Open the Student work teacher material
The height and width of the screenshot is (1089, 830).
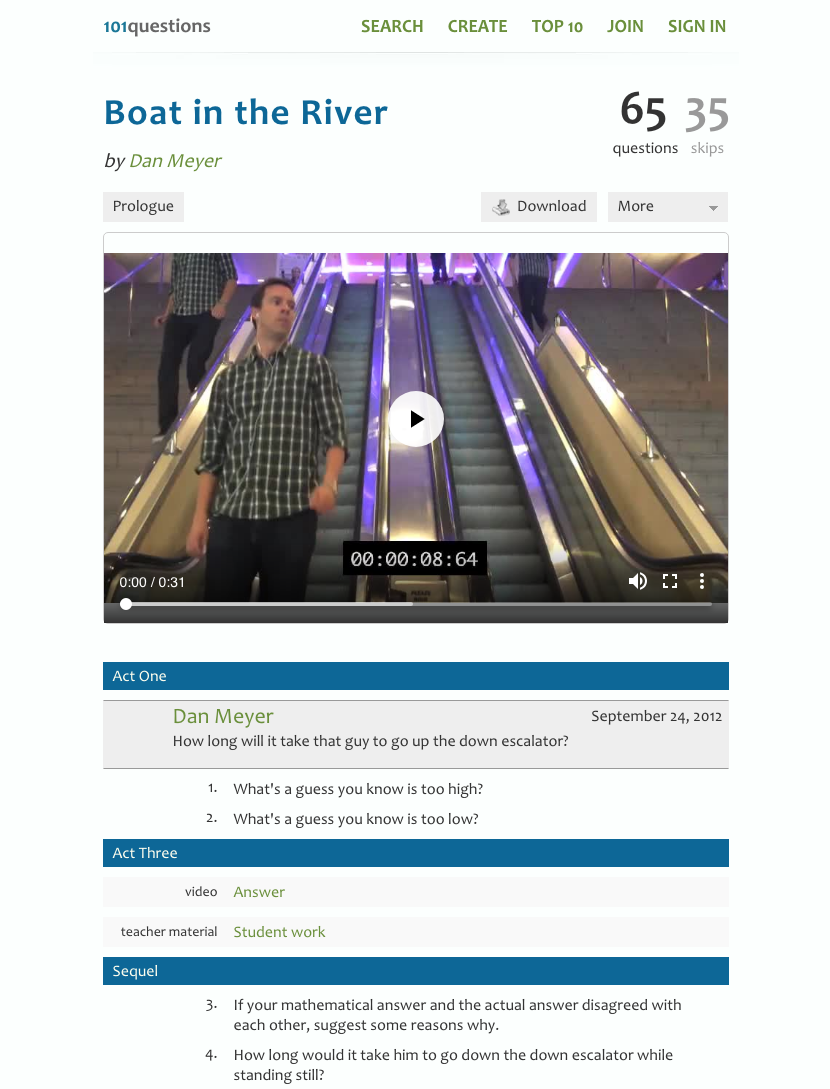pyautogui.click(x=279, y=932)
